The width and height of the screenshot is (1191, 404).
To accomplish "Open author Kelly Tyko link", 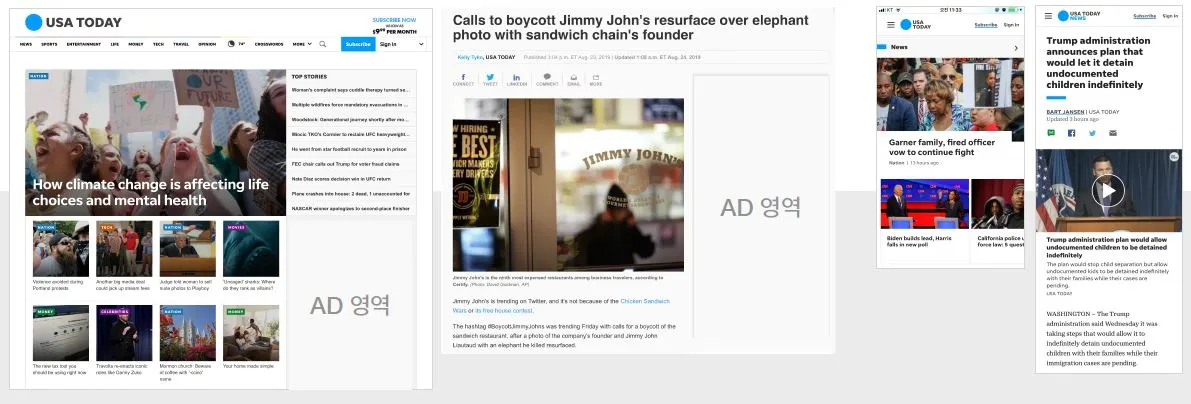I will pos(469,57).
